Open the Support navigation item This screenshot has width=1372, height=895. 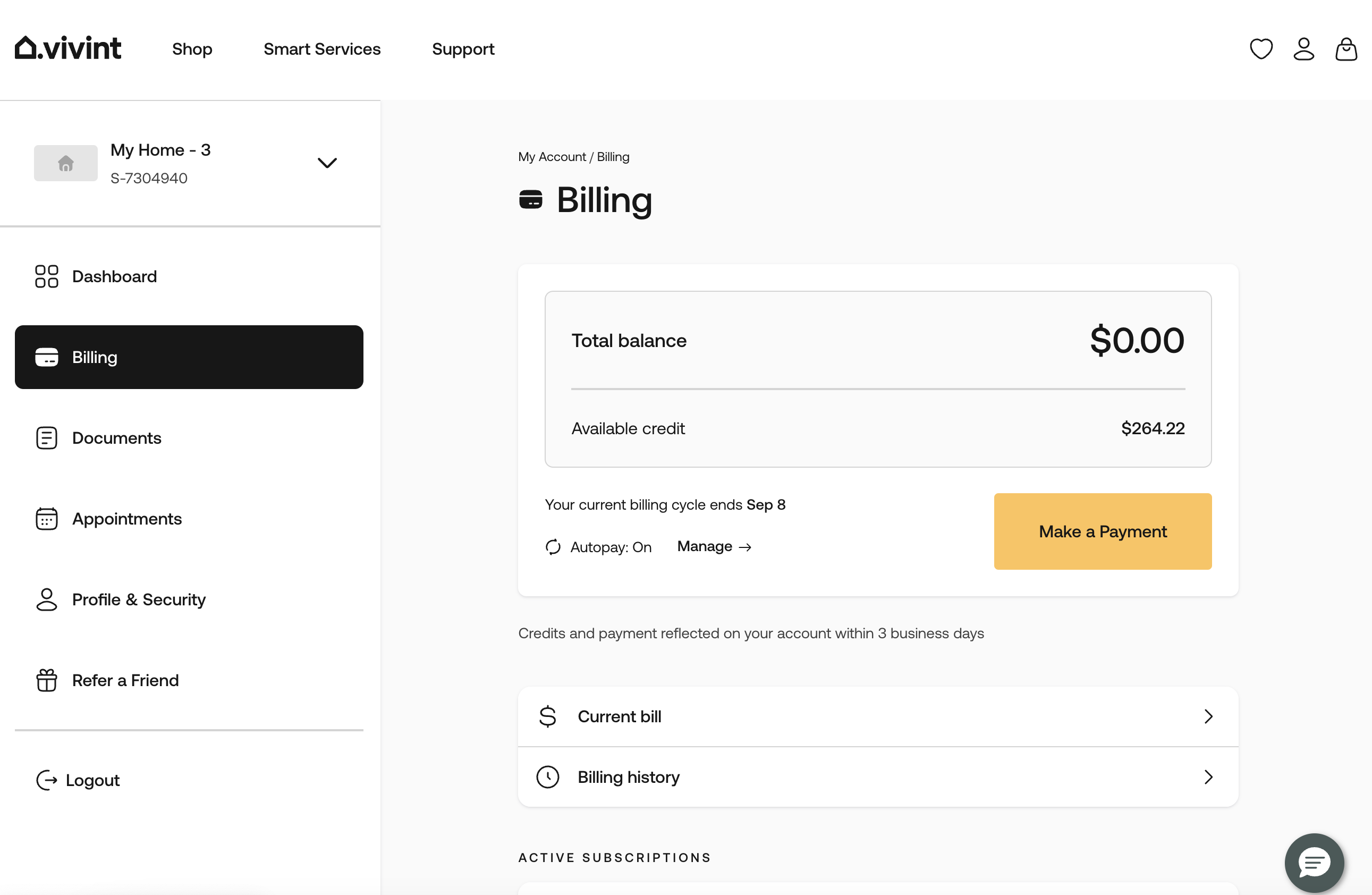coord(463,48)
